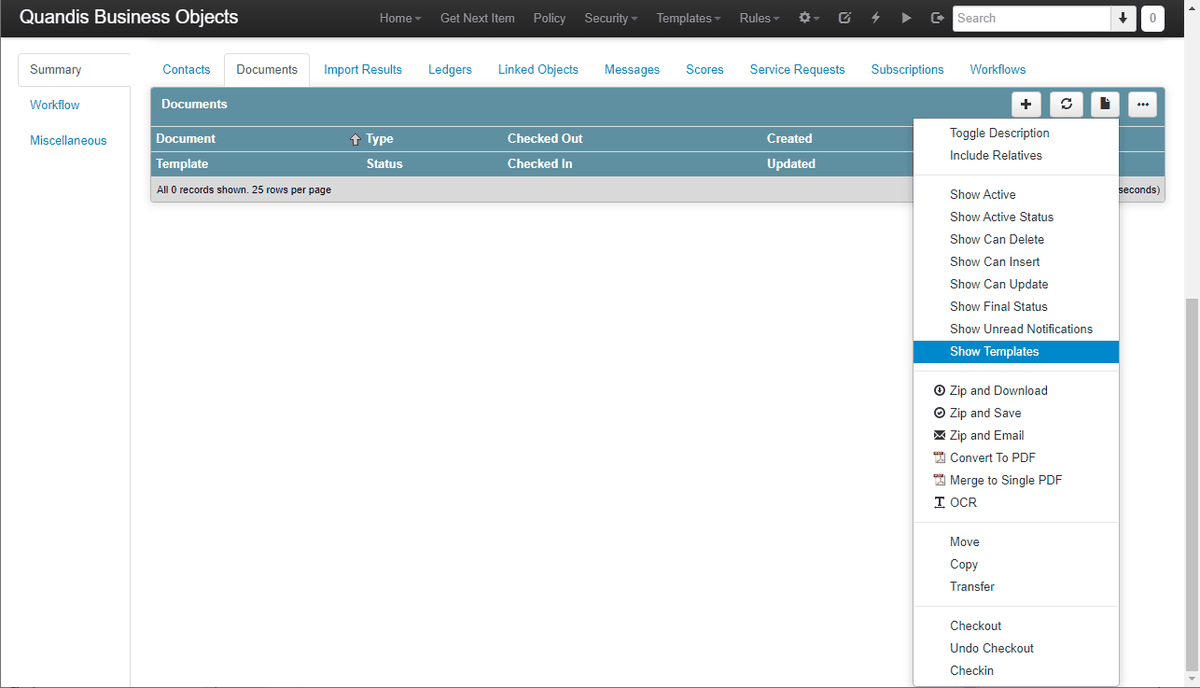Switch to Service Requests tab
This screenshot has height=688, width=1200.
(797, 69)
